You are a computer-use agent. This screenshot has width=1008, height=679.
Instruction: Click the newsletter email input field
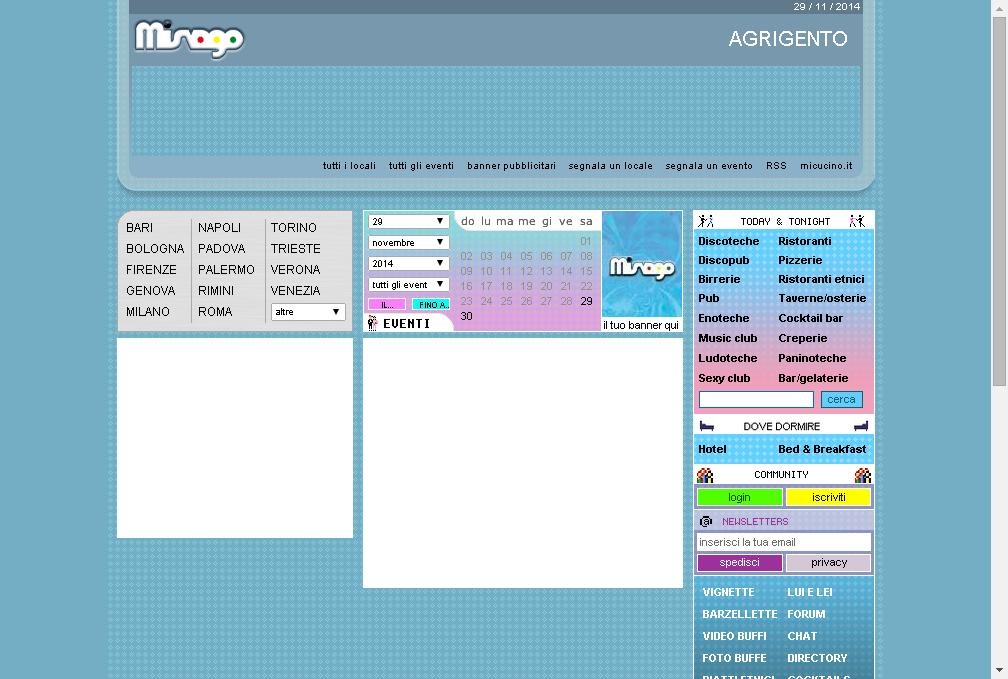point(784,542)
